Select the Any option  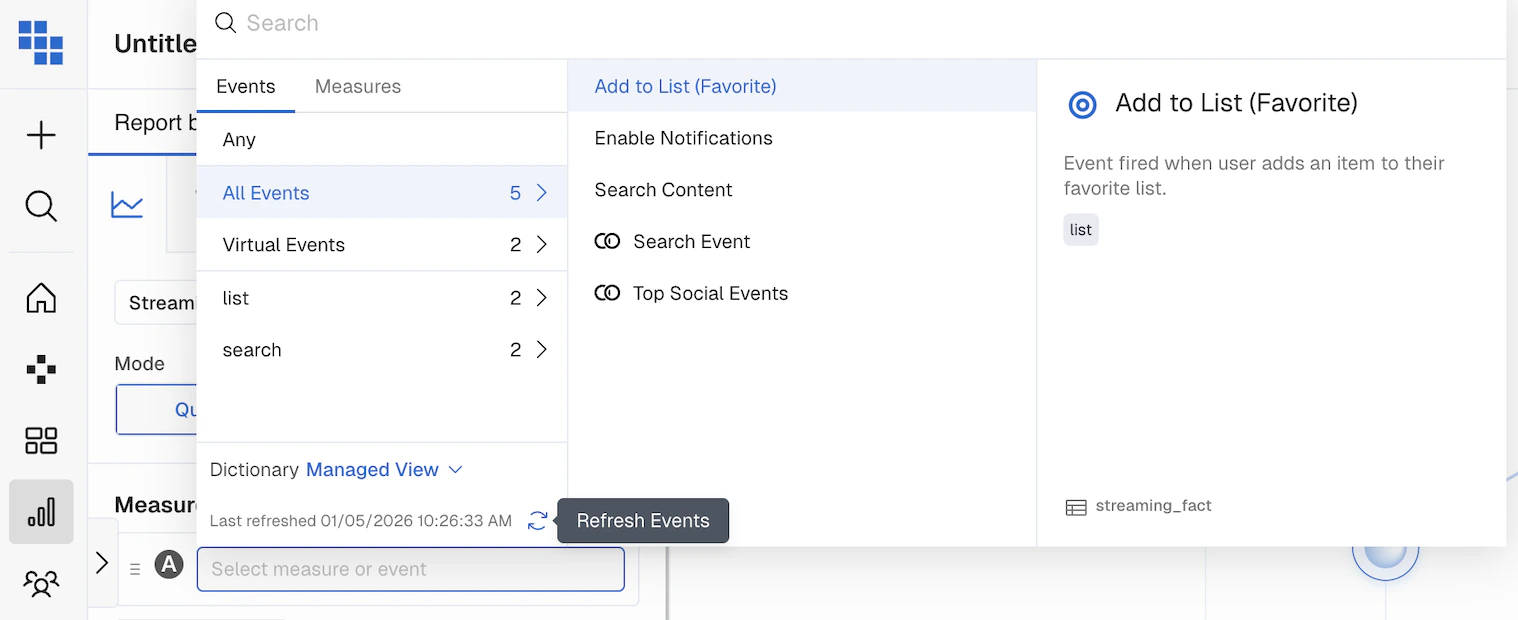tap(382, 140)
